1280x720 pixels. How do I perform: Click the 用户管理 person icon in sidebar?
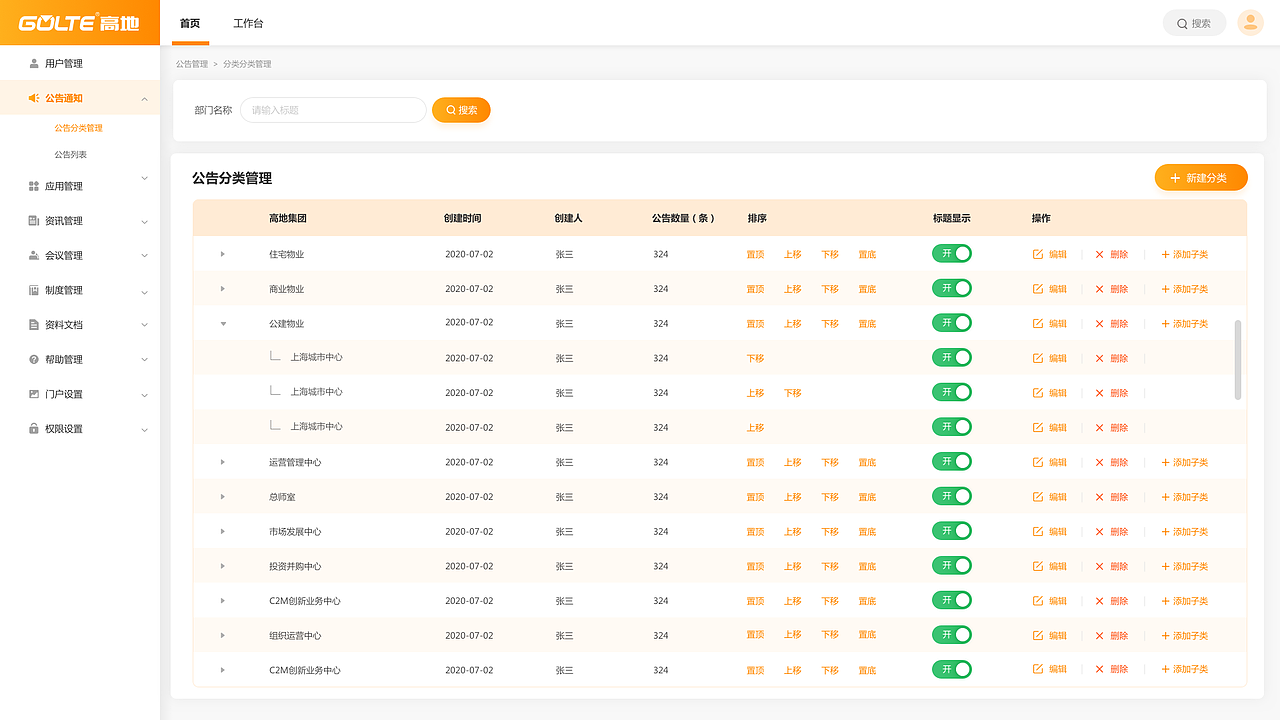[34, 64]
